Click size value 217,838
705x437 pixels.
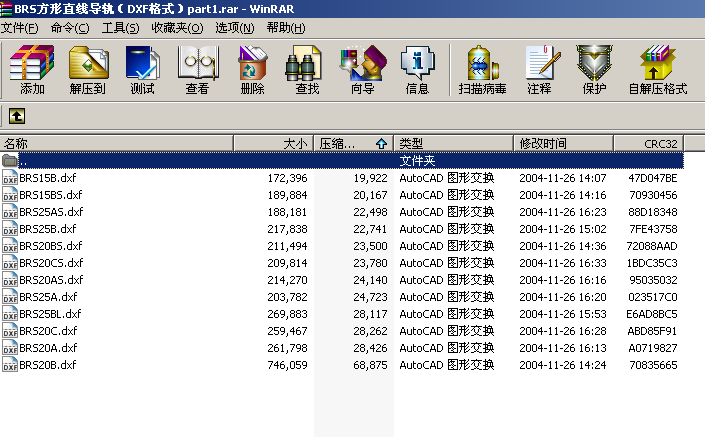coord(287,229)
